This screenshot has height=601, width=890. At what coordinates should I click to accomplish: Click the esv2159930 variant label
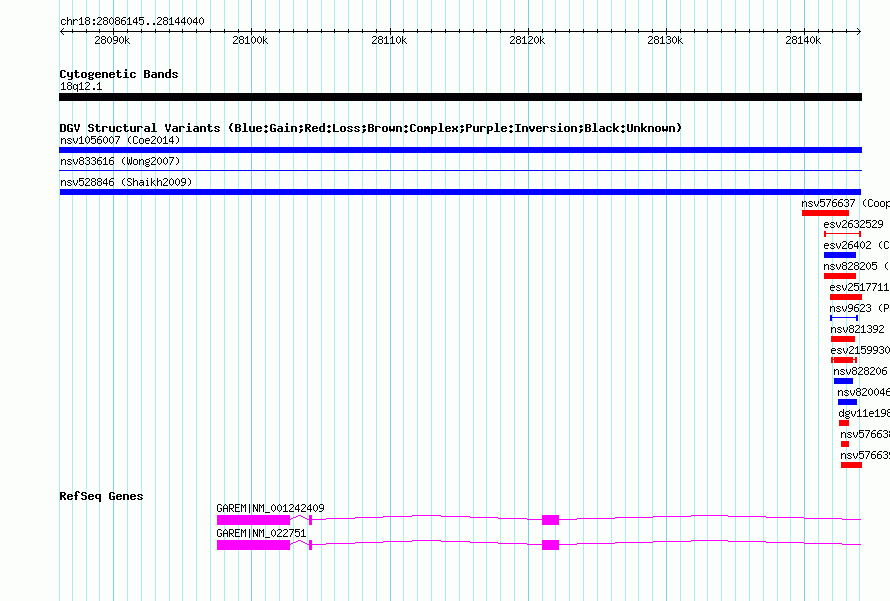(x=860, y=350)
